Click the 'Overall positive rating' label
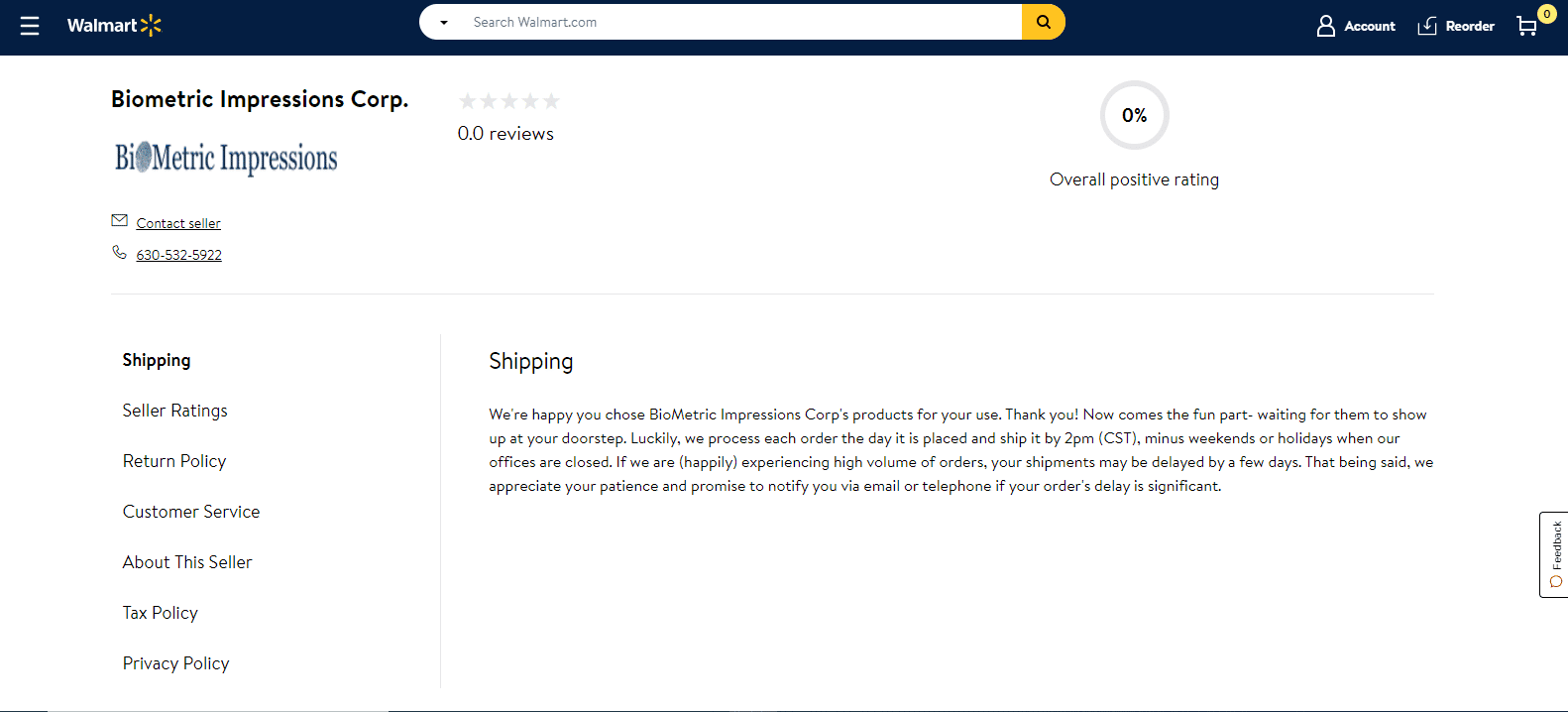 coord(1135,179)
